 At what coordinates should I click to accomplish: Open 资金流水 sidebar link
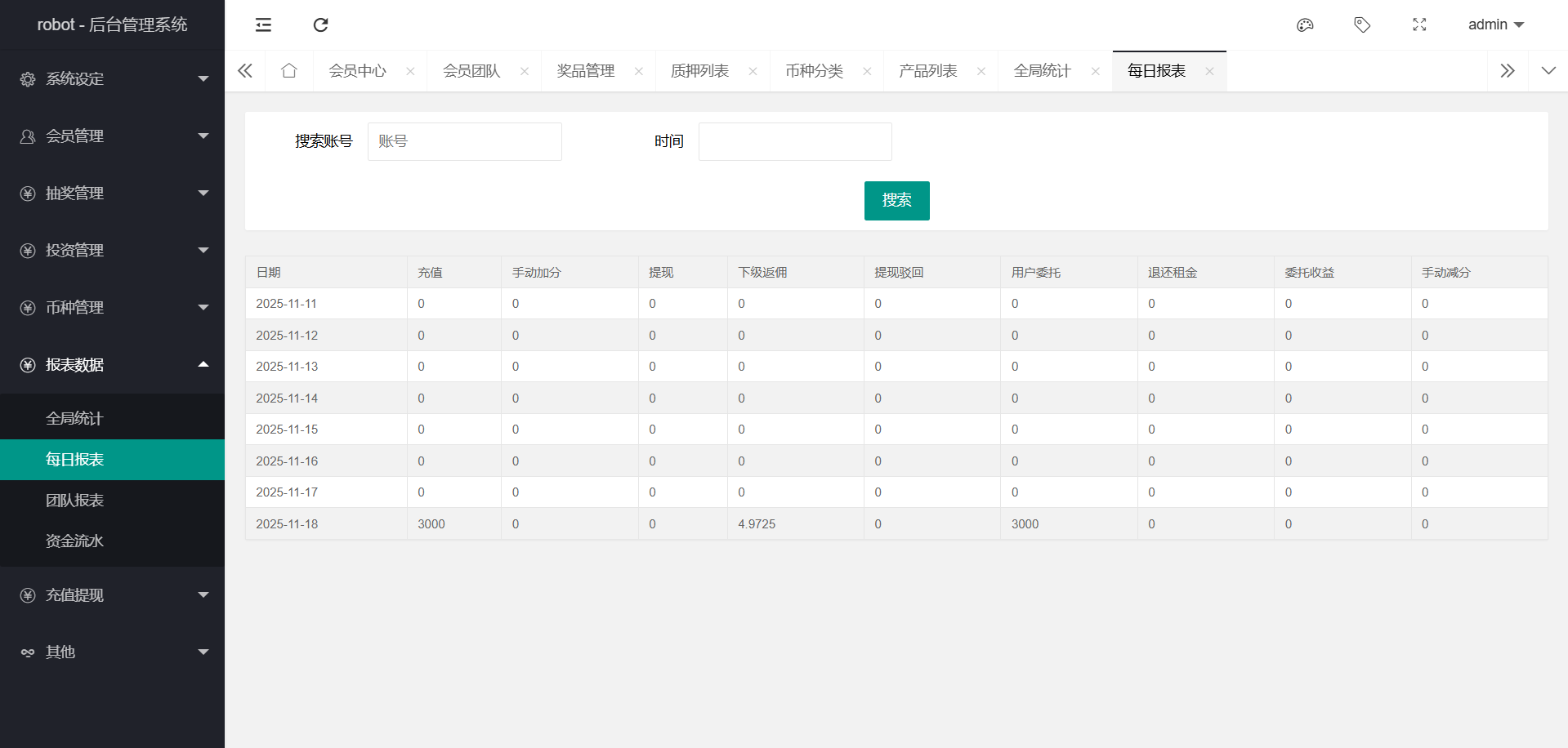pos(75,541)
